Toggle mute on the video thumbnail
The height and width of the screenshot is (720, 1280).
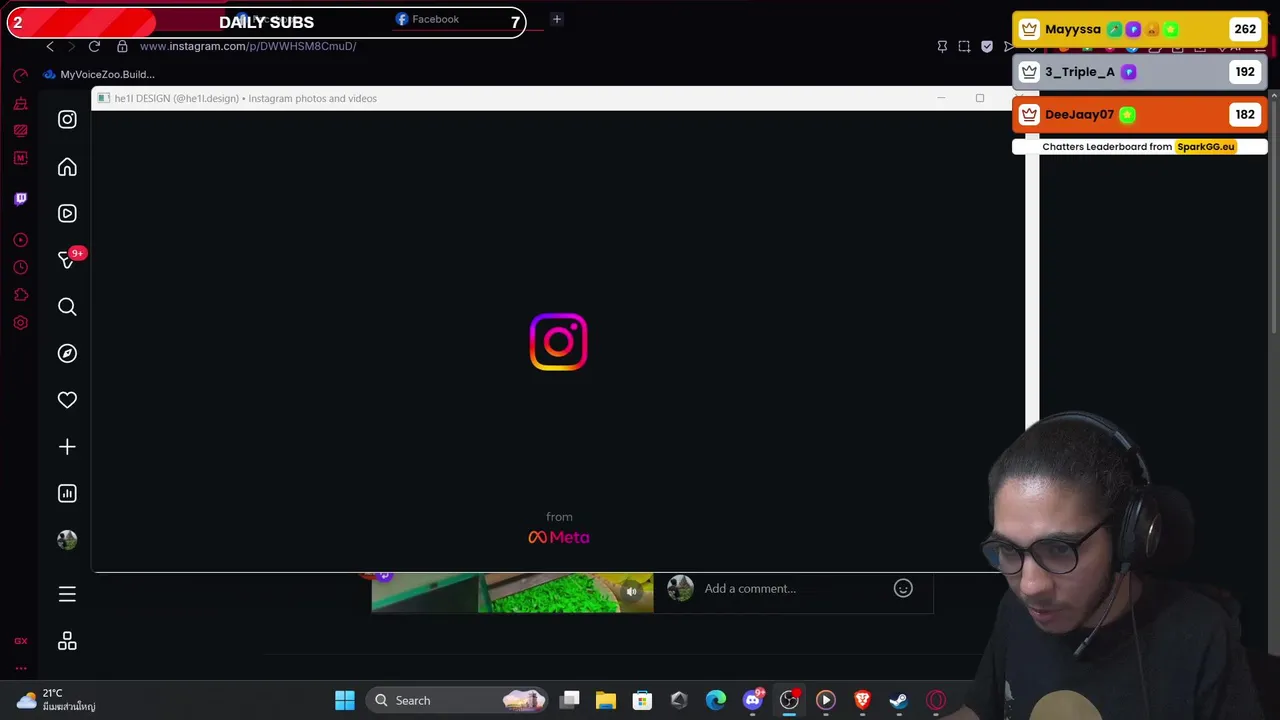click(631, 592)
